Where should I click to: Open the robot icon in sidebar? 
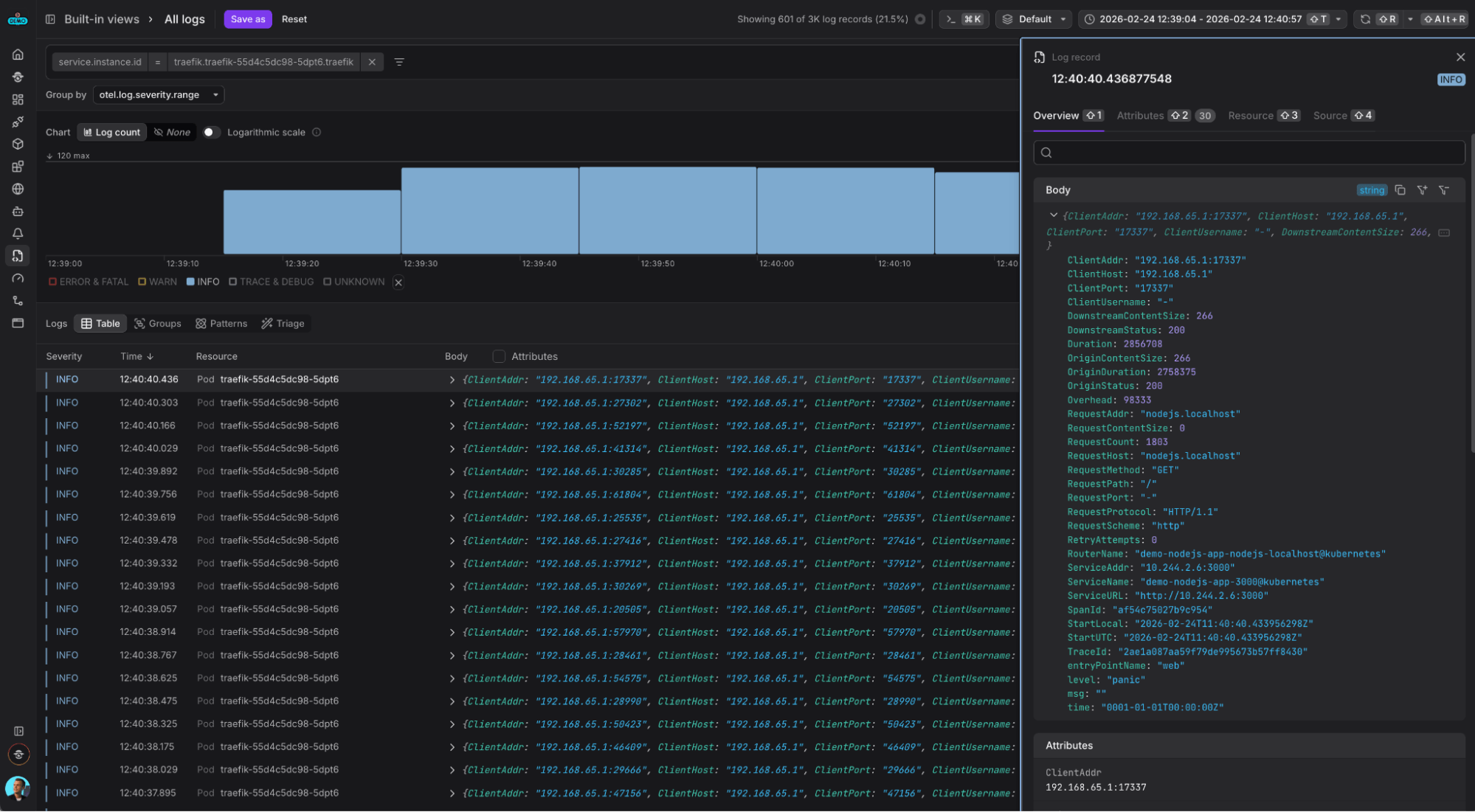[18, 212]
